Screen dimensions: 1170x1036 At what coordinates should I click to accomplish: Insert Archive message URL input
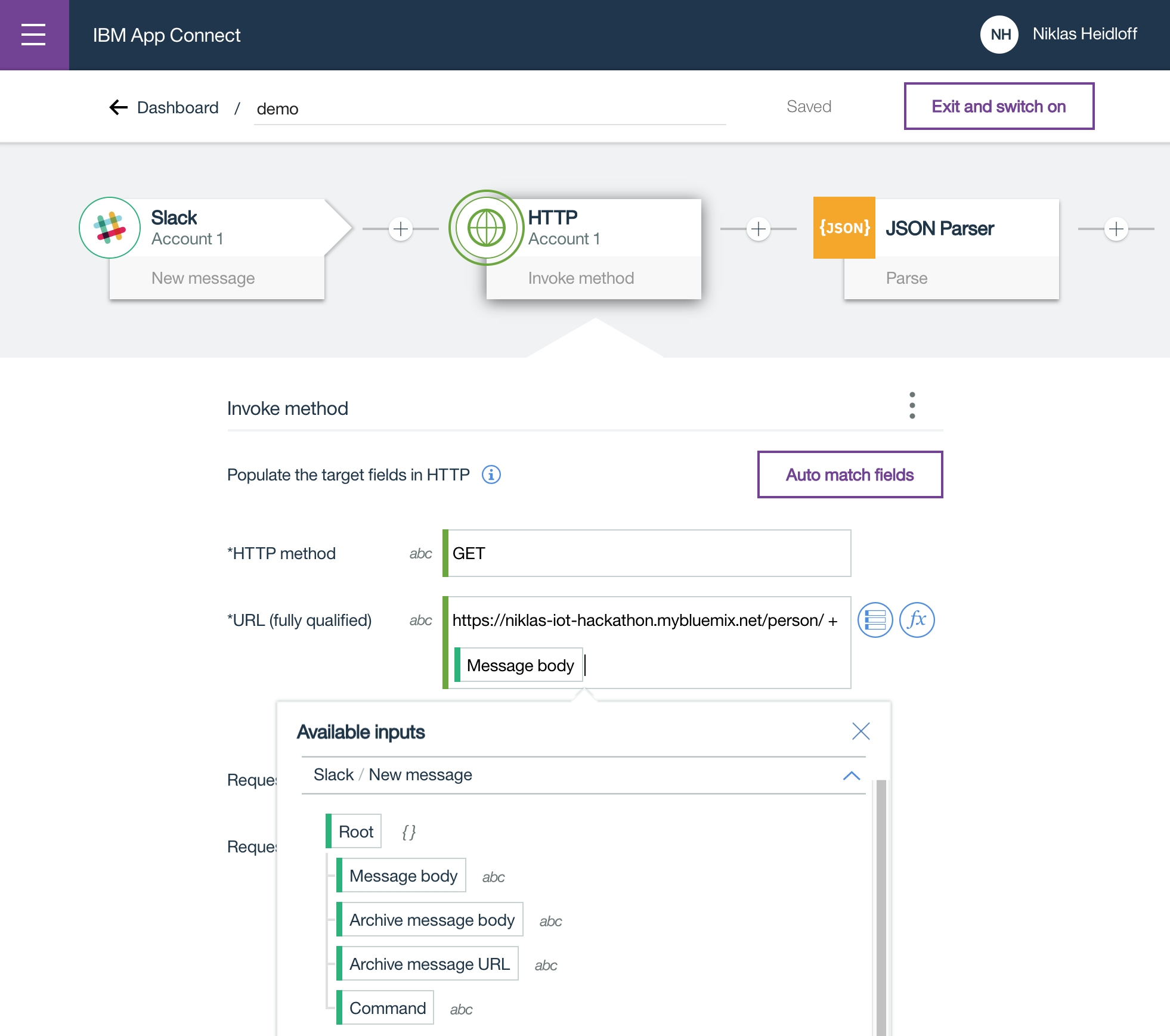coord(428,963)
